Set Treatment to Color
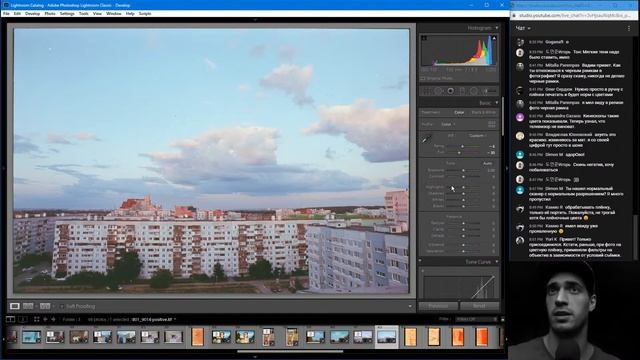Image resolution: width=640 pixels, height=360 pixels. tap(459, 112)
